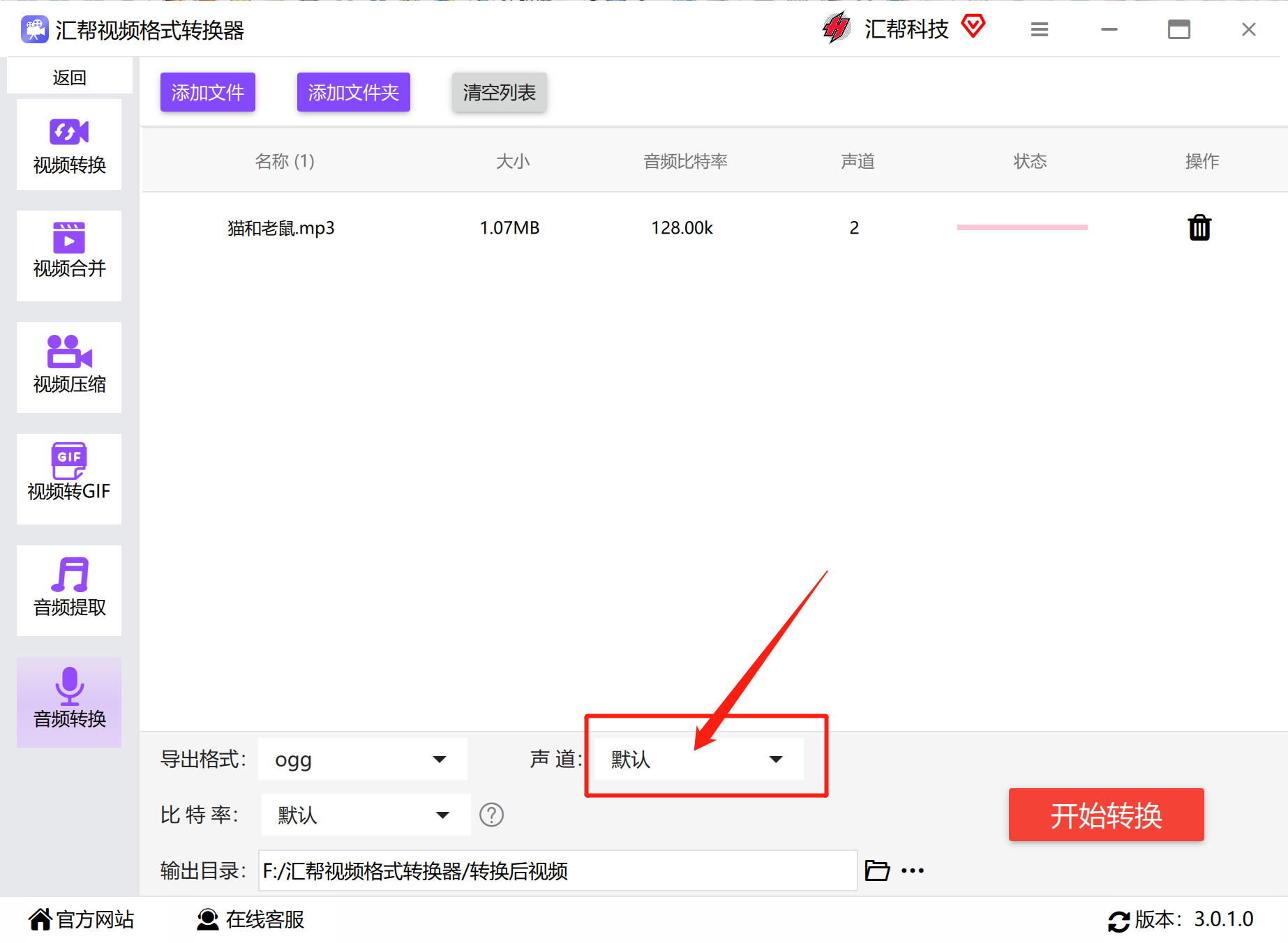Click the 官方网站 home icon
The width and height of the screenshot is (1288, 943).
(x=40, y=919)
